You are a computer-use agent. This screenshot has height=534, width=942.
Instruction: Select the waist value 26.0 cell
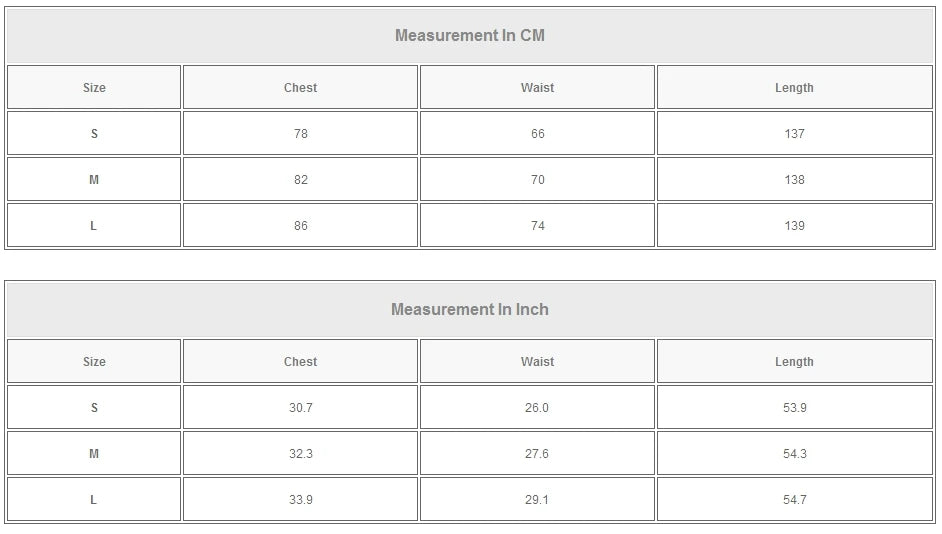coord(537,408)
